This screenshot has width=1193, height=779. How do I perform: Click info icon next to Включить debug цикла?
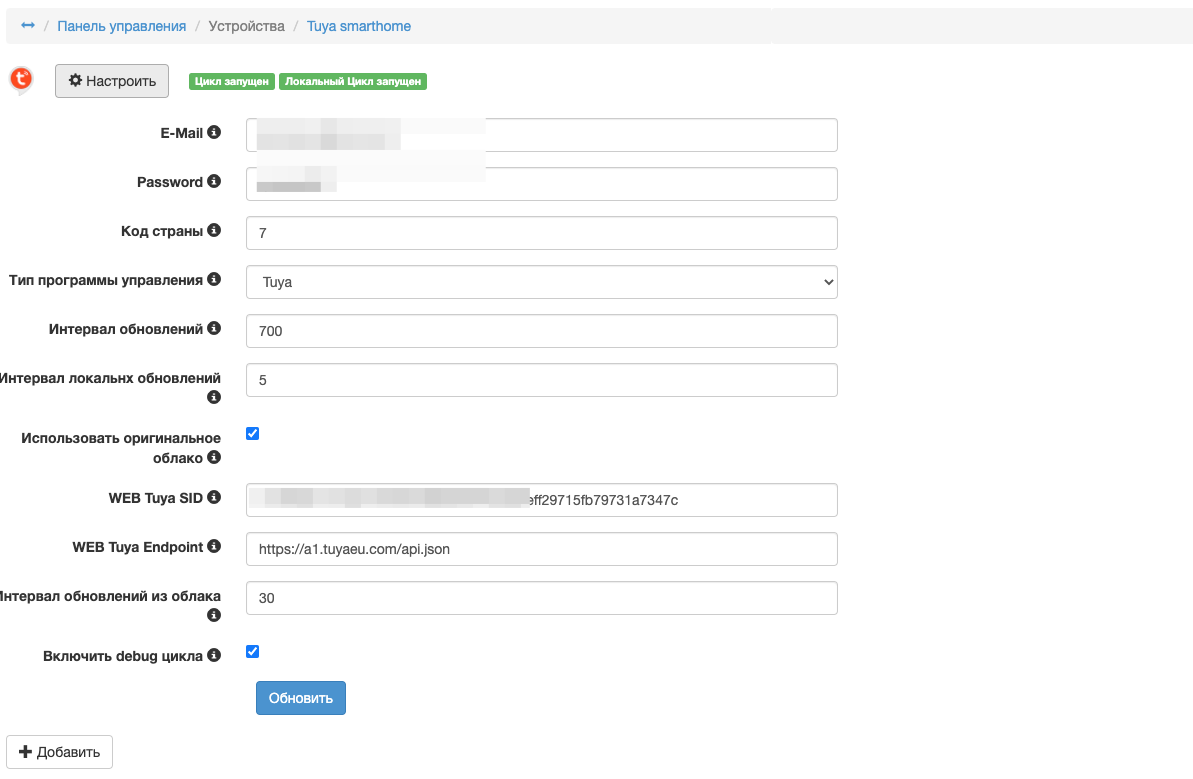tap(214, 656)
